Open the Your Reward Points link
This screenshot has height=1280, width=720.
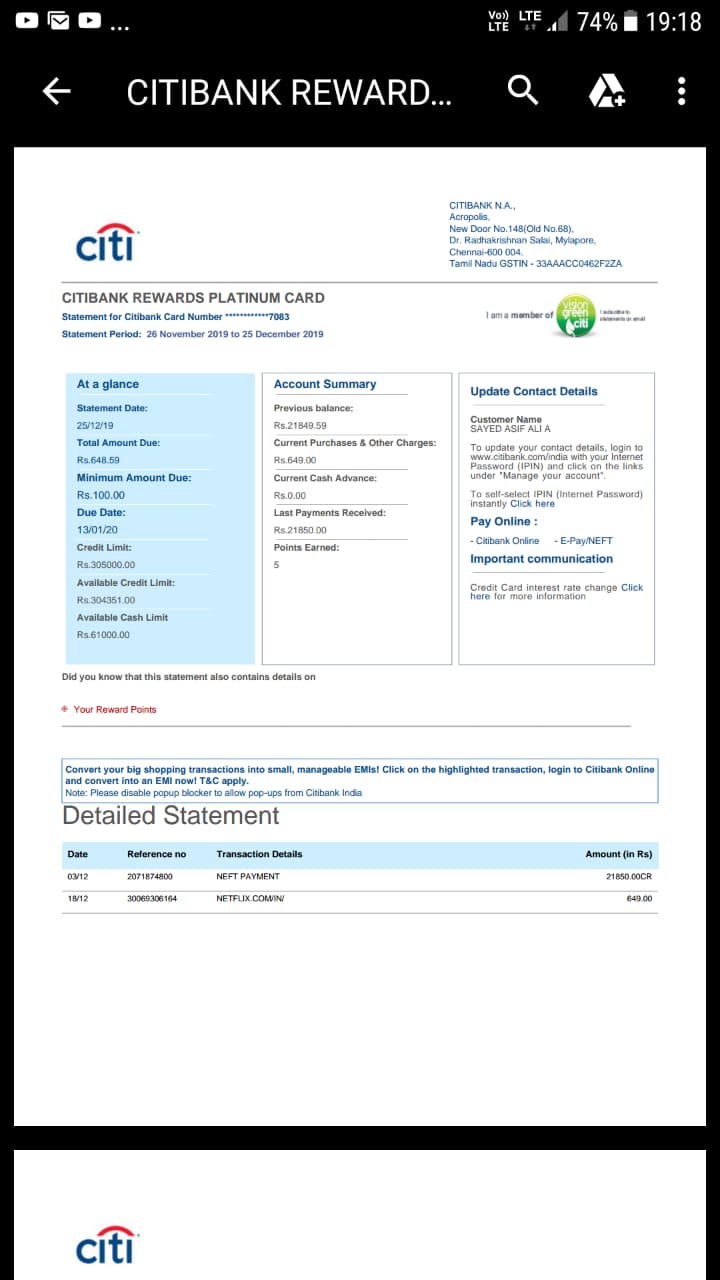(x=115, y=709)
